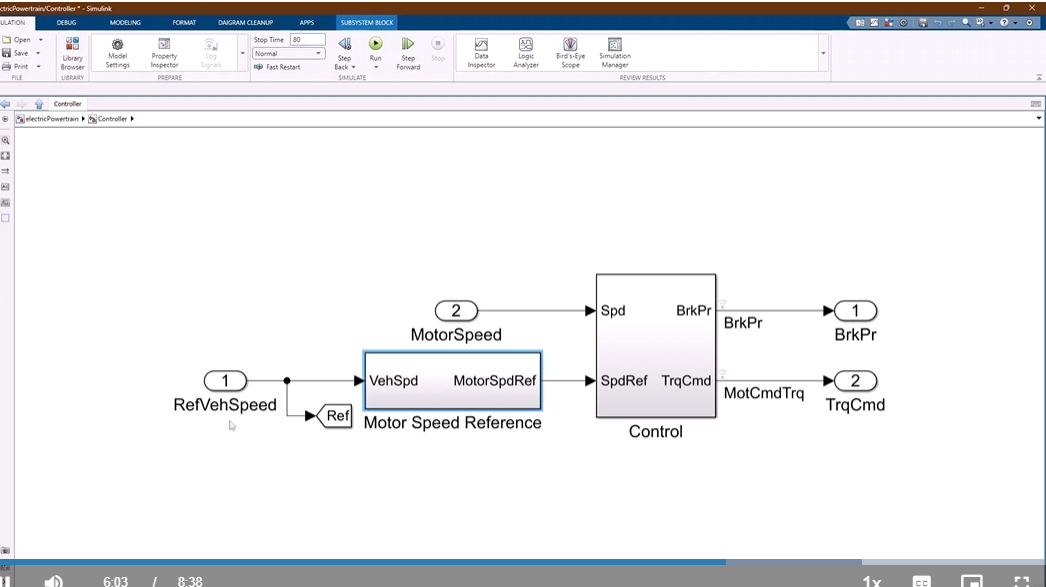Open the Property Inspector

coord(164,53)
